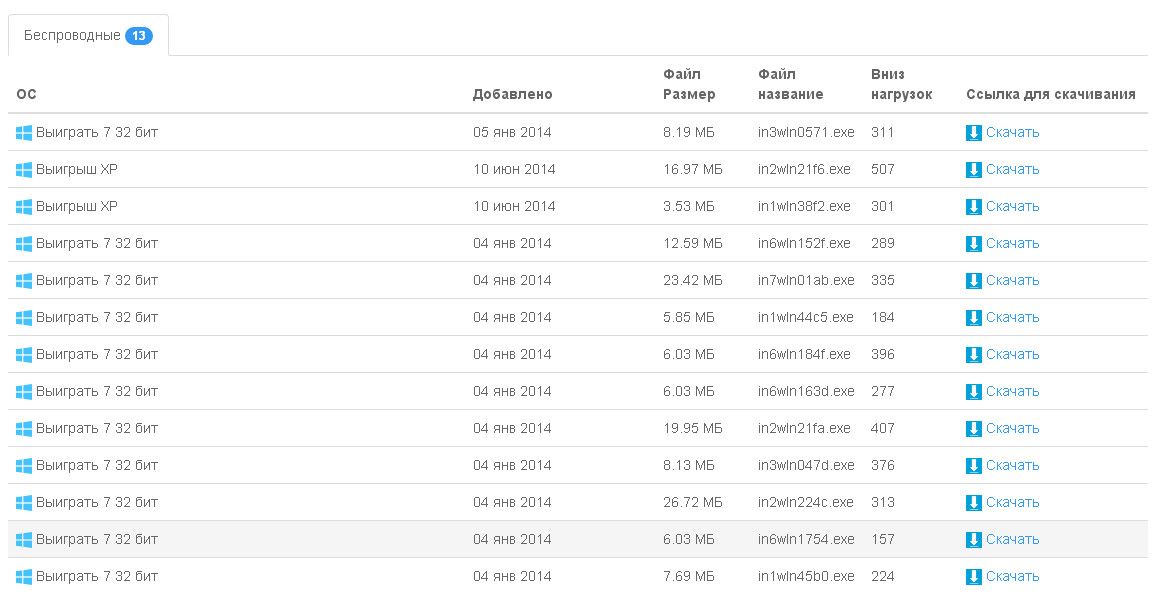1173x612 pixels.
Task: Click the download arrow icon for in3wln0571.exe
Action: [973, 133]
